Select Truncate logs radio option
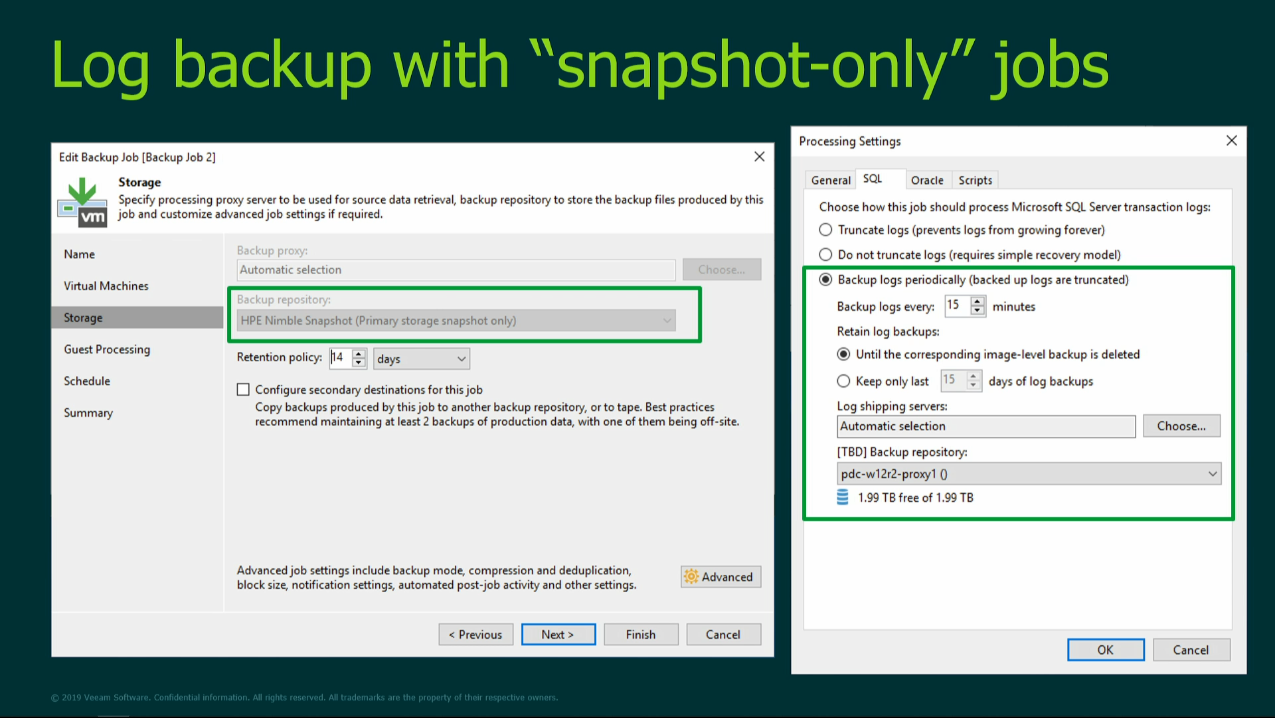The image size is (1275, 718). pyautogui.click(x=826, y=230)
